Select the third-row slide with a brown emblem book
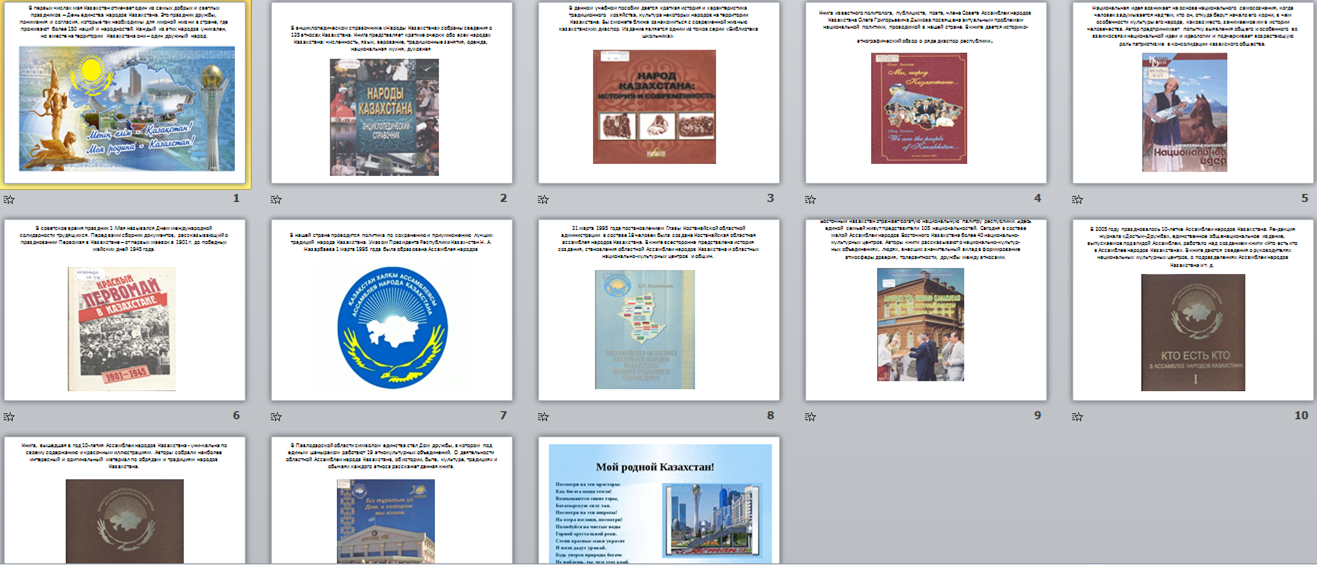 tap(124, 500)
